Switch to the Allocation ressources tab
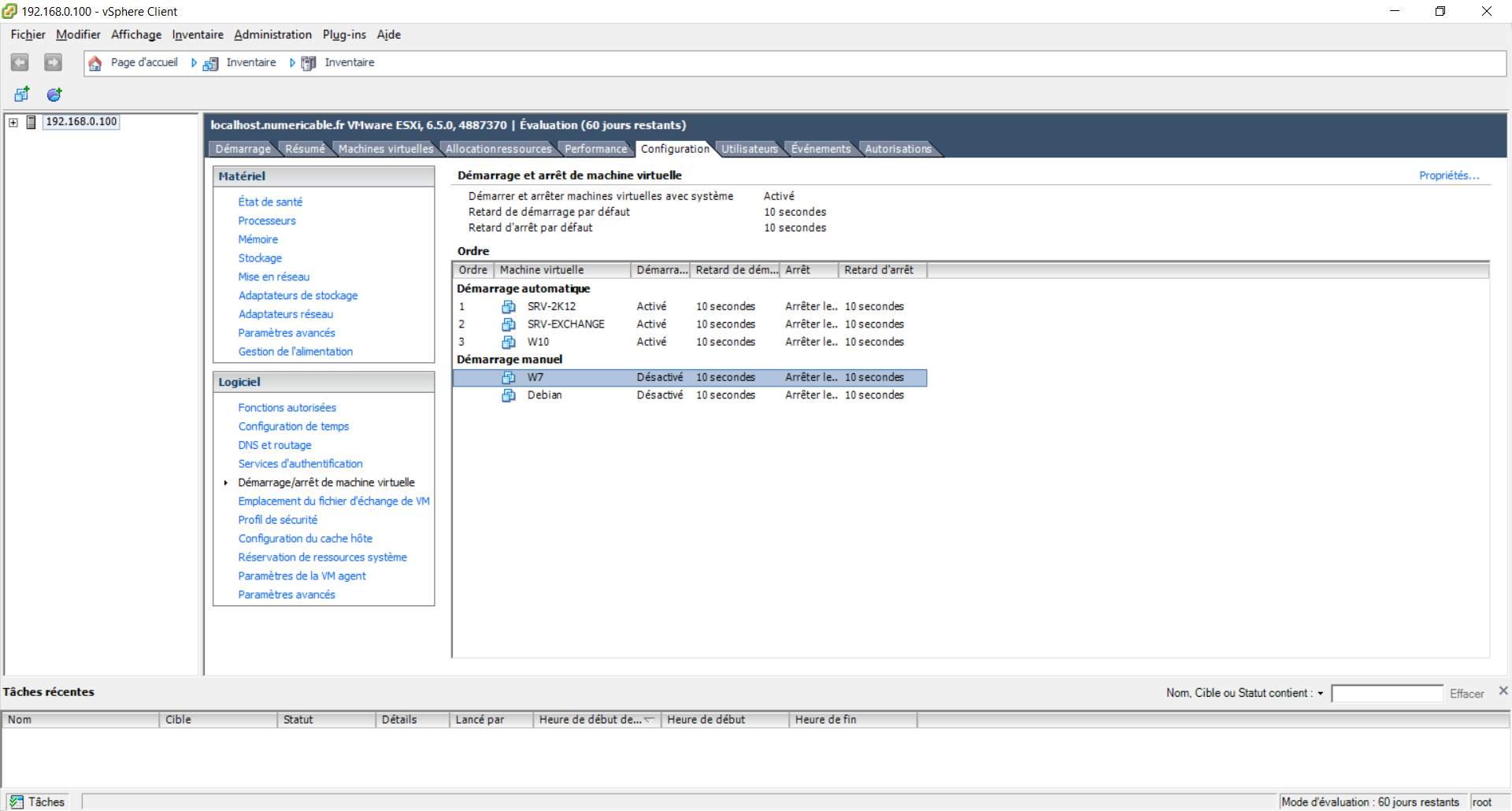The image size is (1512, 811). 498,149
